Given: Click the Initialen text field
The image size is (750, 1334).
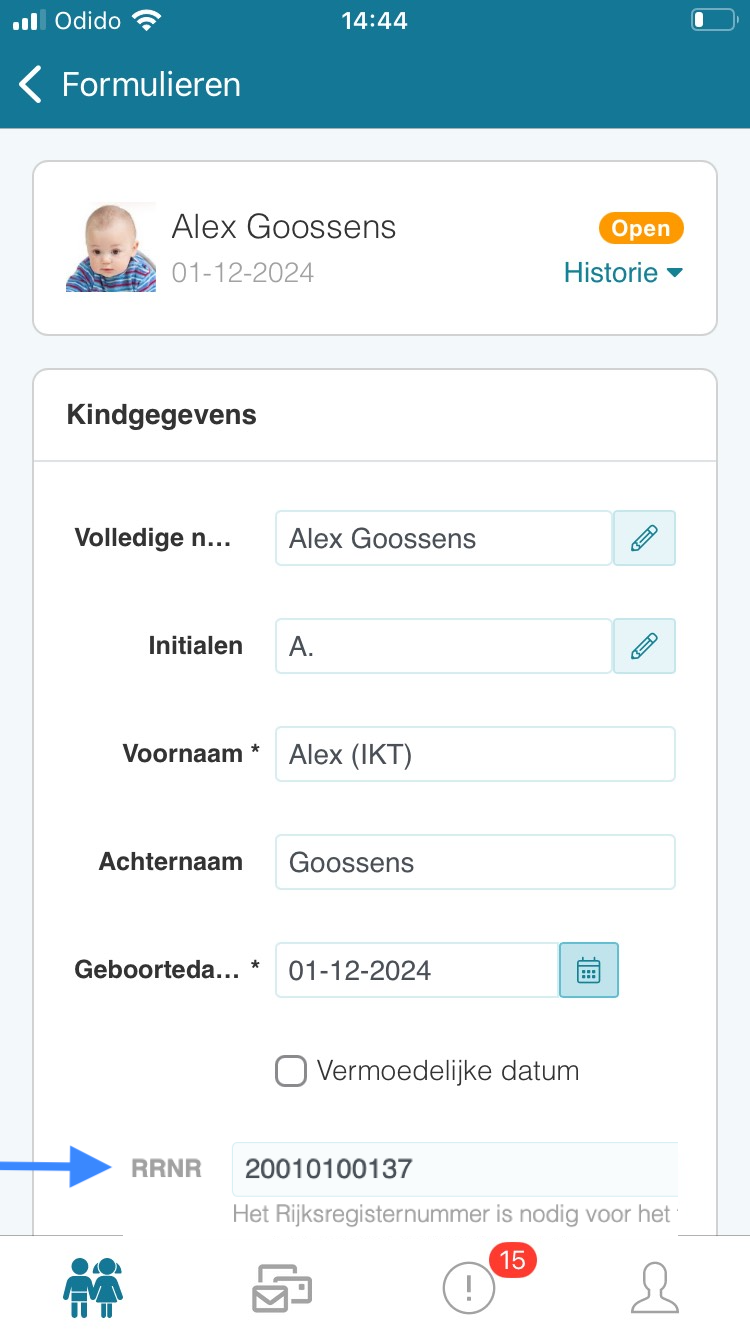Looking at the screenshot, I should click(443, 646).
